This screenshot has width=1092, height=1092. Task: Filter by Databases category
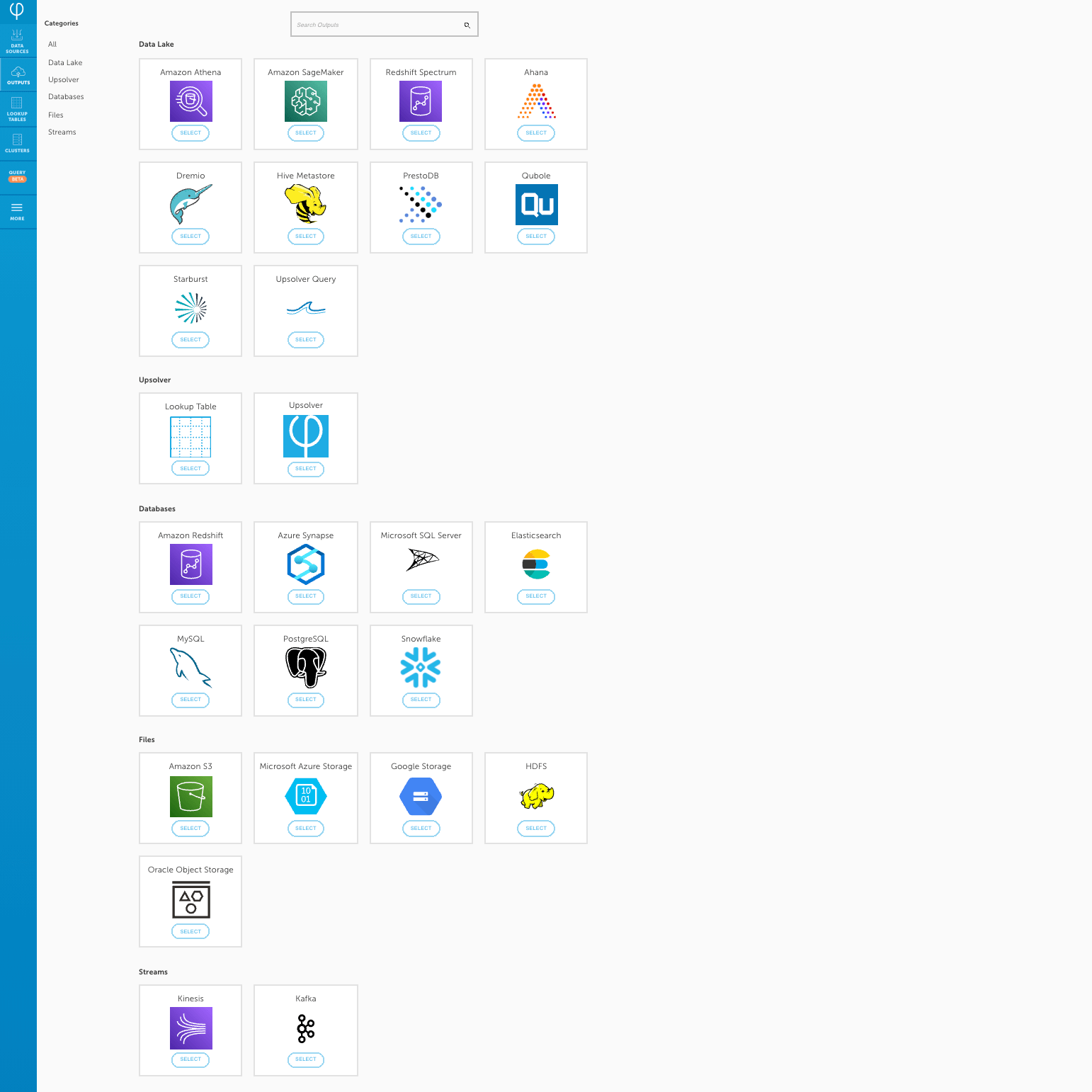click(66, 97)
